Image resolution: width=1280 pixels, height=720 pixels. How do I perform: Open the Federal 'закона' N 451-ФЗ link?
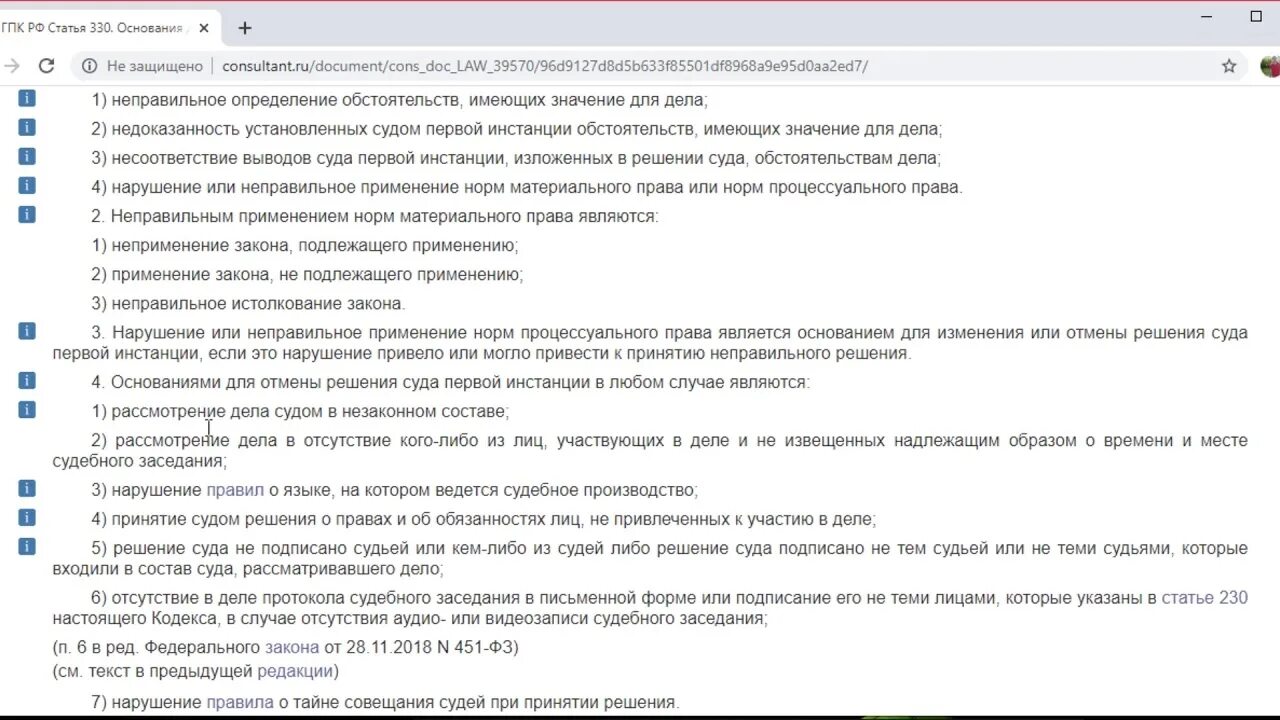[292, 647]
